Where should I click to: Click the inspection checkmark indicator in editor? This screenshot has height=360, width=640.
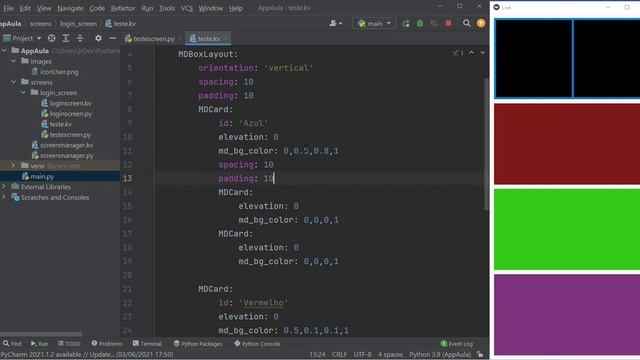458,53
